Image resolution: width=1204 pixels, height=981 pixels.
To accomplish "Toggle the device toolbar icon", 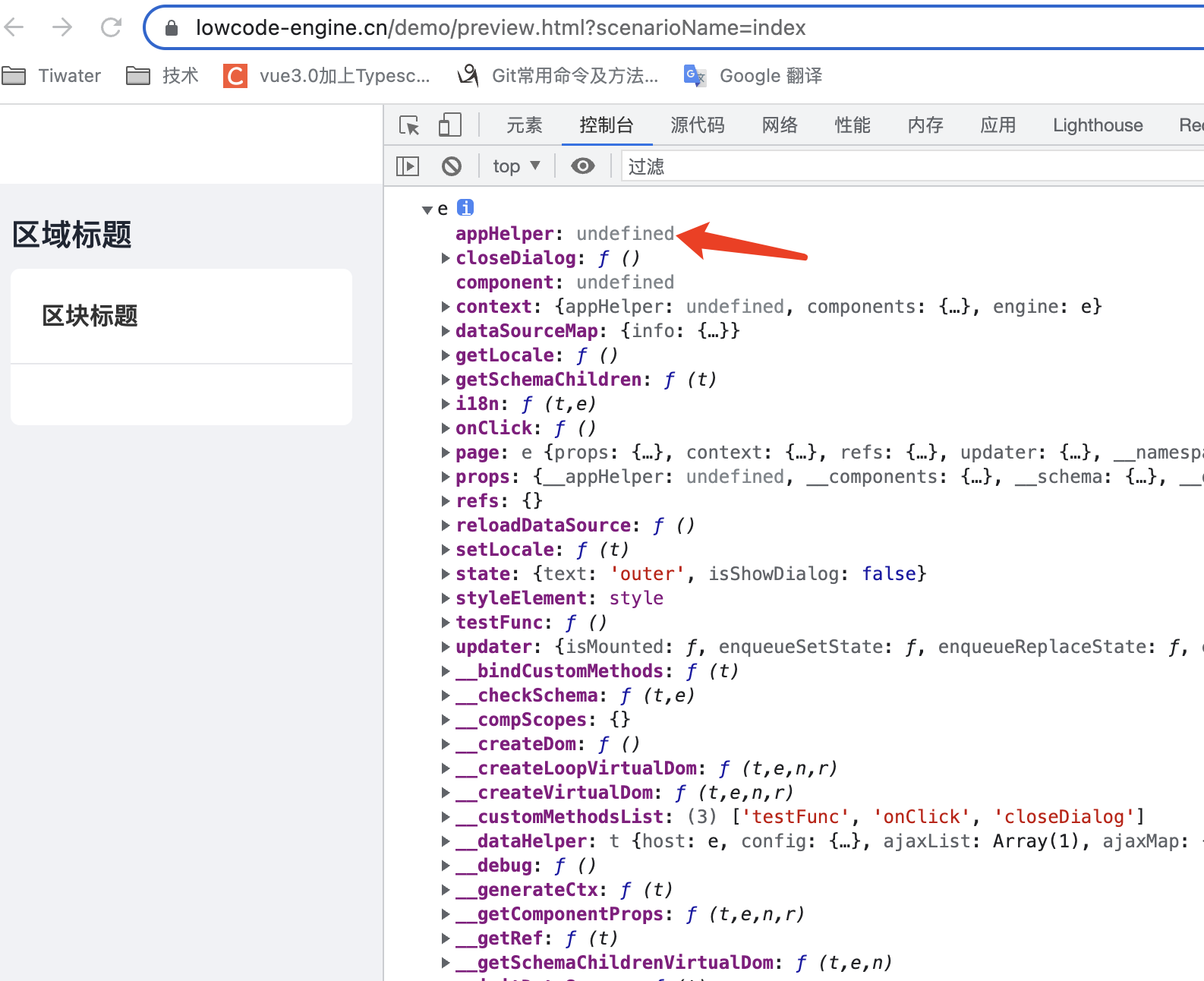I will [450, 125].
